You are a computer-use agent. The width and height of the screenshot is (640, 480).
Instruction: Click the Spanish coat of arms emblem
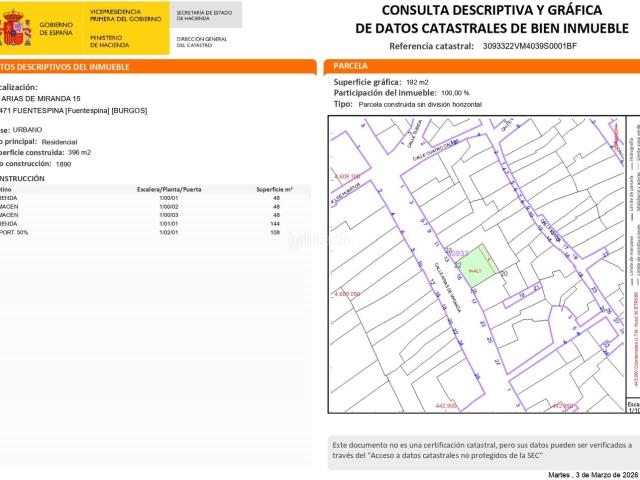pos(16,28)
